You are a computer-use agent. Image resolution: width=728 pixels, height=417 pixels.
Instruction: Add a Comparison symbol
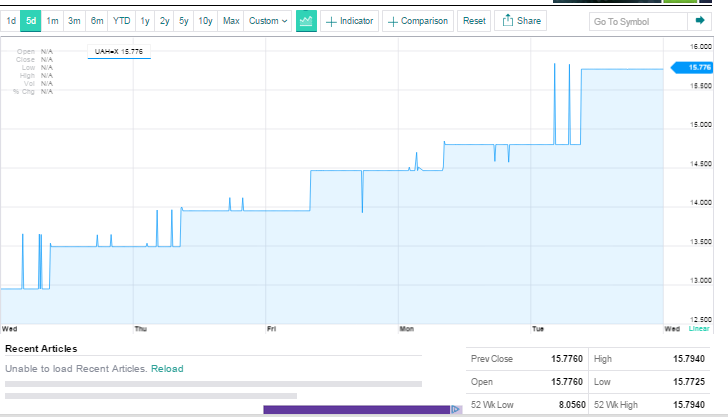(x=418, y=21)
